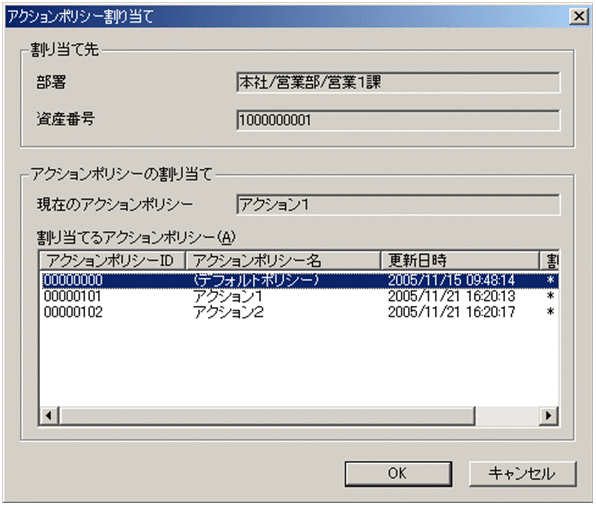Sort by 更新日時 column header
The width and height of the screenshot is (596, 507).
tap(460, 261)
